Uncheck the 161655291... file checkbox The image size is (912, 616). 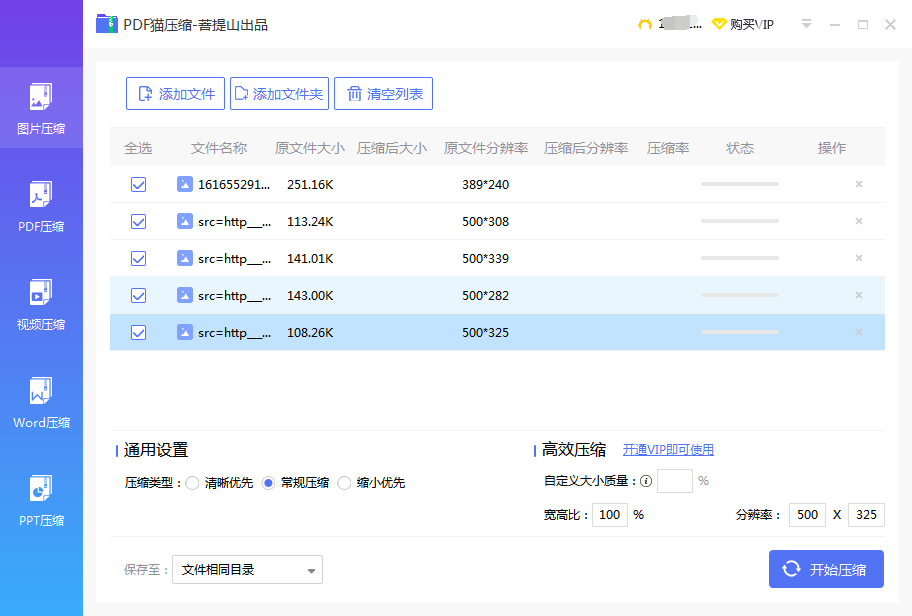[x=138, y=184]
